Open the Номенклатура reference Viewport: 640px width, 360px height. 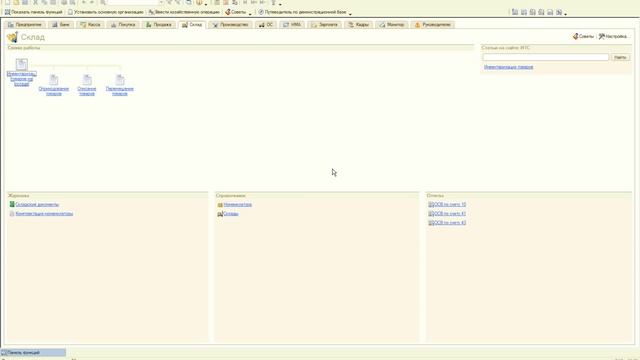click(238, 204)
